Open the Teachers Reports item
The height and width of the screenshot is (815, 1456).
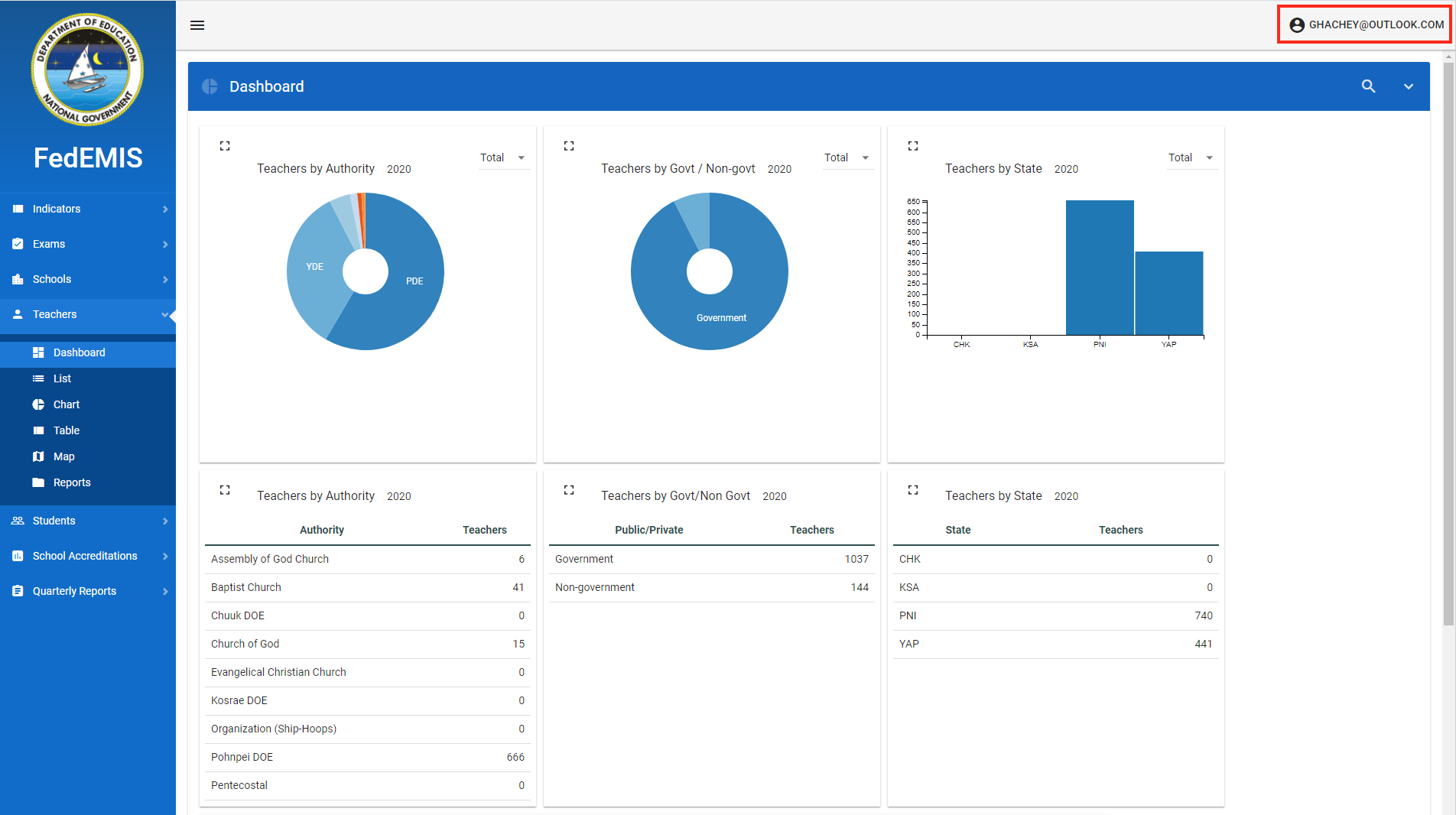(72, 482)
